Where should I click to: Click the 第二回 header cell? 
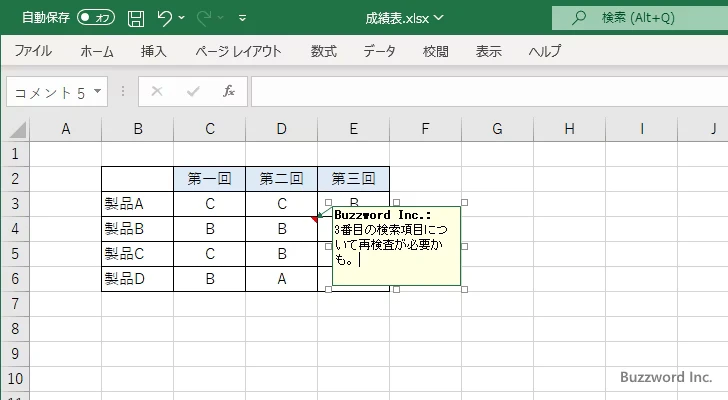tap(281, 179)
